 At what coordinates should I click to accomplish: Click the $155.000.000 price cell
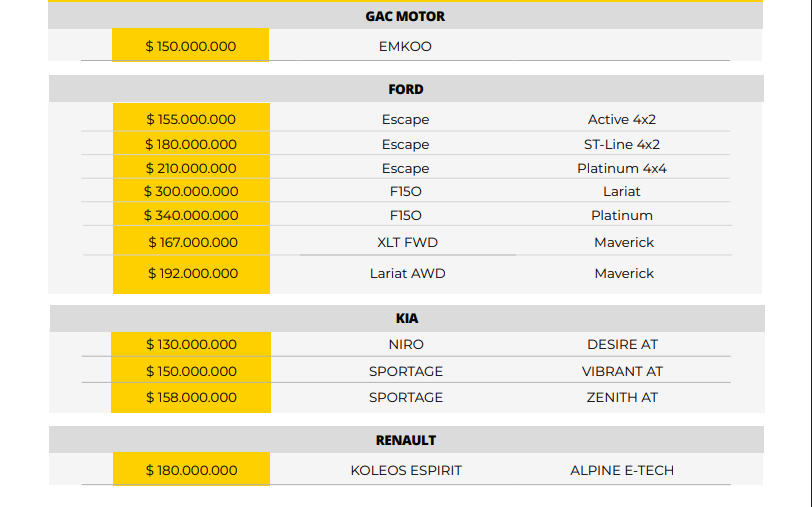tap(191, 119)
